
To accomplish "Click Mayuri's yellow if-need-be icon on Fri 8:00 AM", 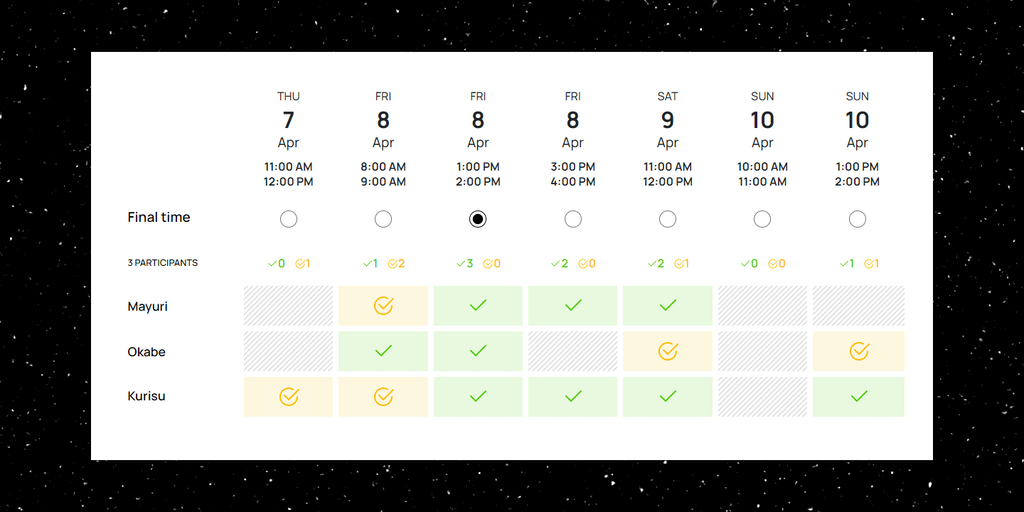I will click(x=383, y=306).
